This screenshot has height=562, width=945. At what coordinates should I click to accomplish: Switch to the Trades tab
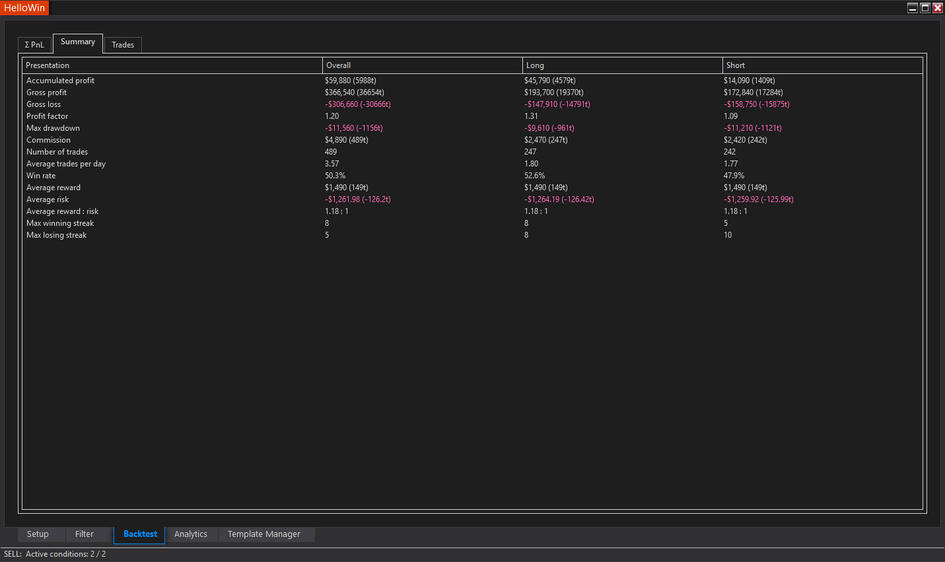pyautogui.click(x=123, y=45)
